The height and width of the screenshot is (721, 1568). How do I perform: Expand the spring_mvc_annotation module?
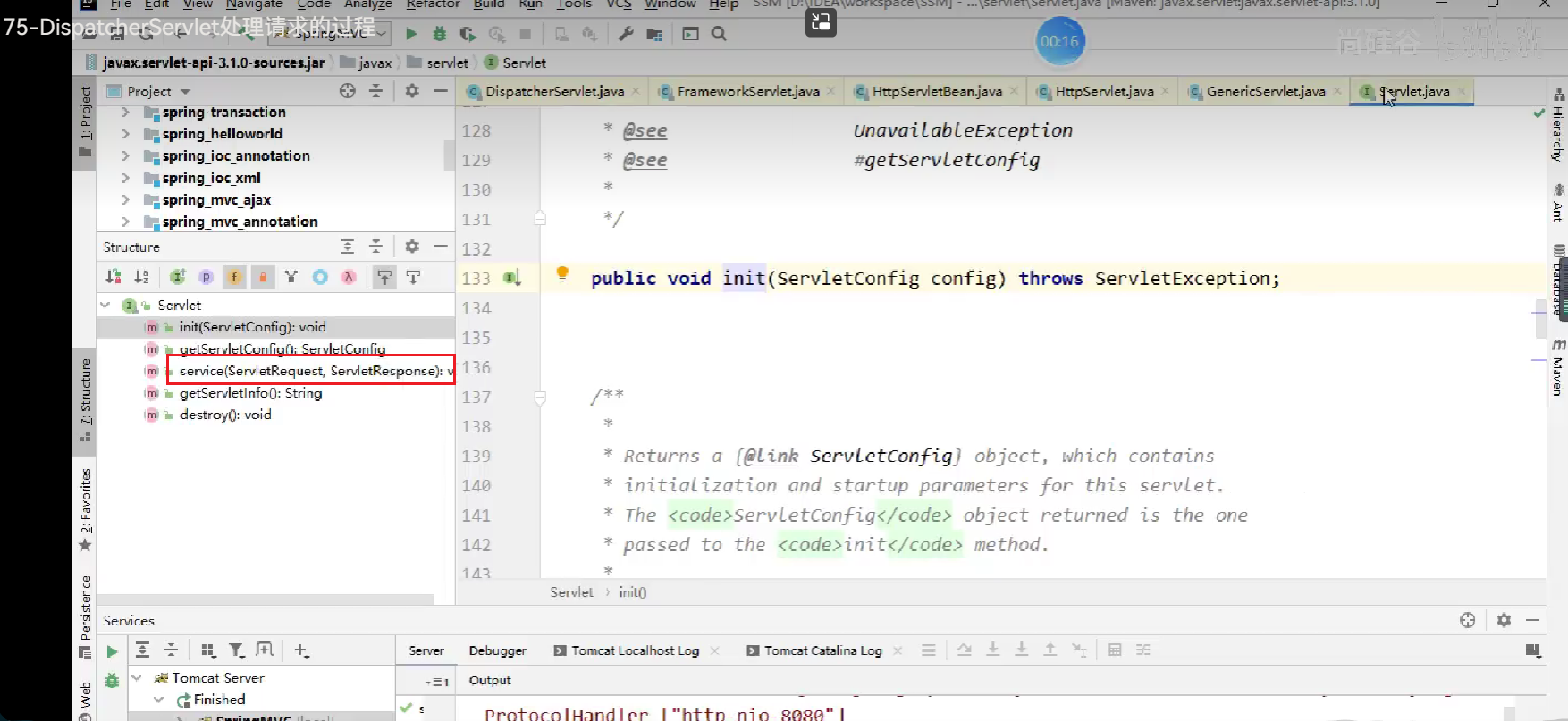point(125,222)
